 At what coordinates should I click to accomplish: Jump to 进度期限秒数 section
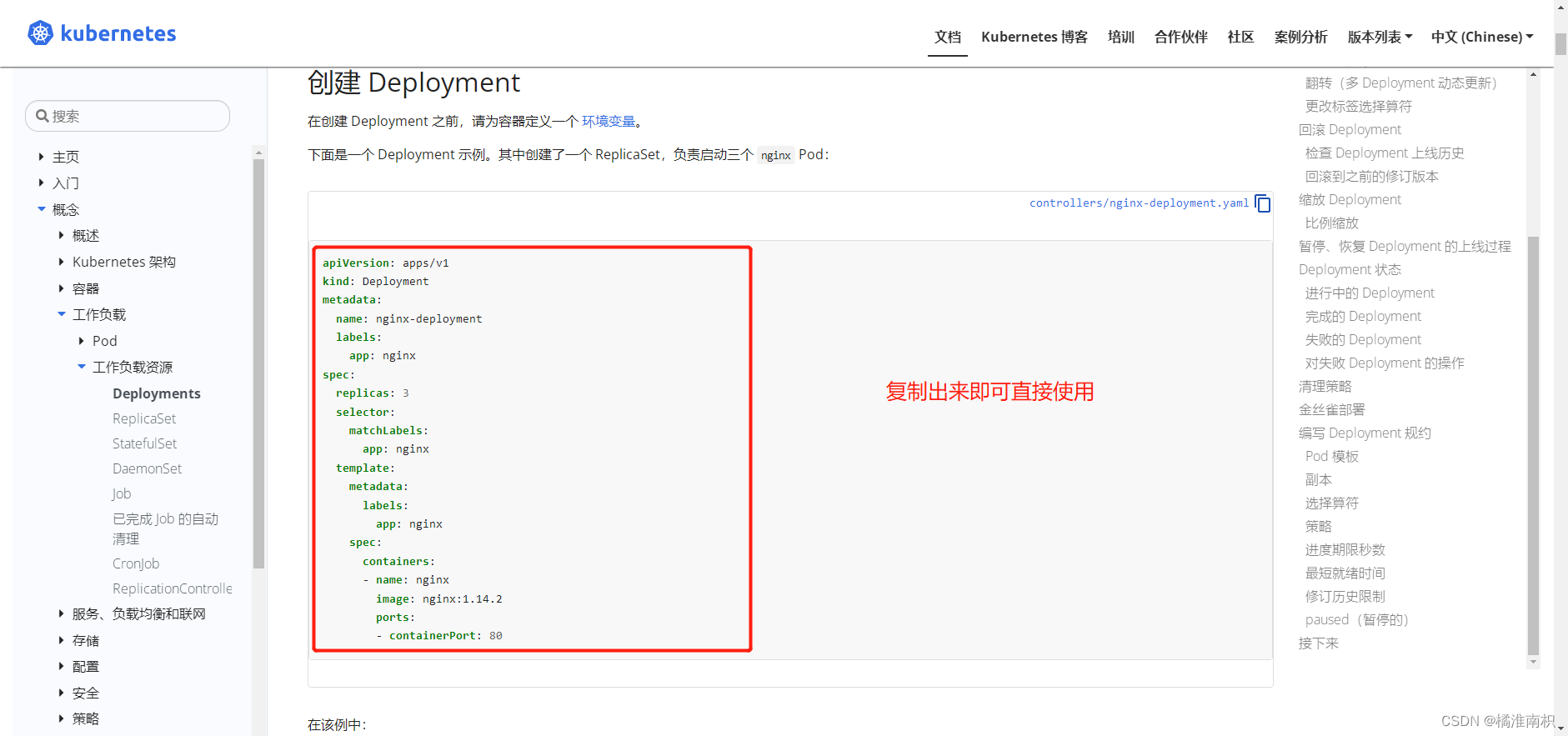click(1345, 550)
